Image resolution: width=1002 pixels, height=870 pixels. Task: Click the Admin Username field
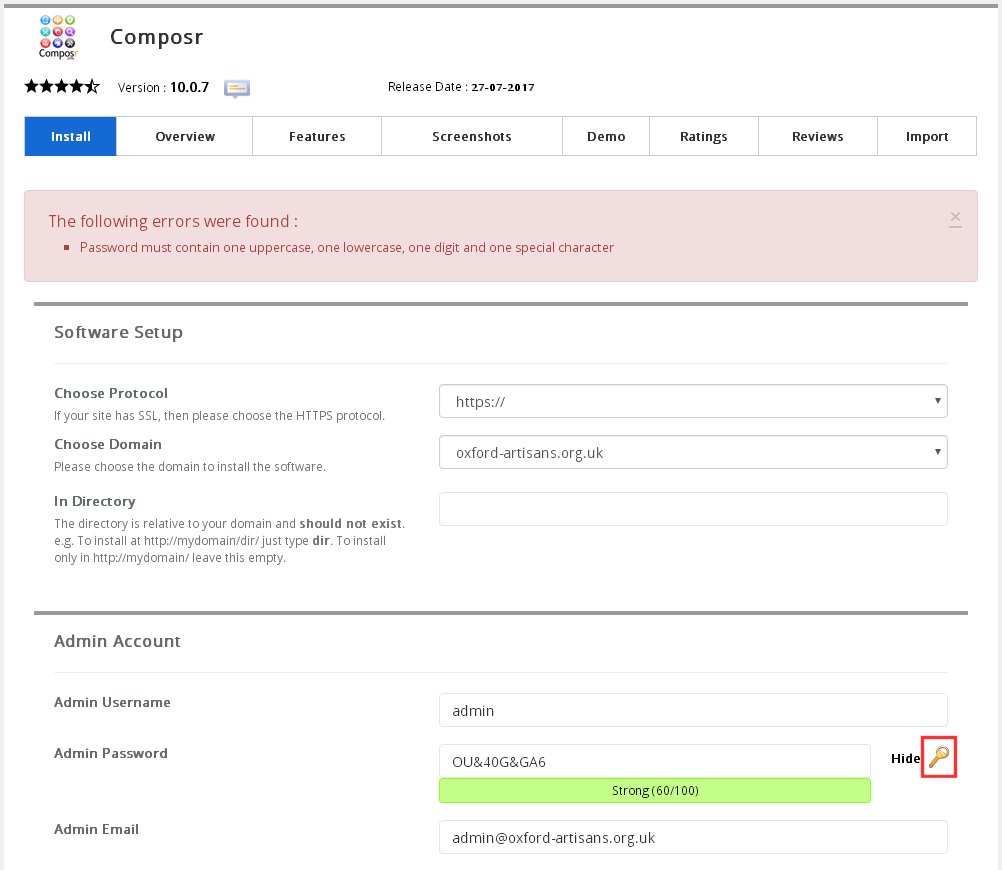point(693,711)
